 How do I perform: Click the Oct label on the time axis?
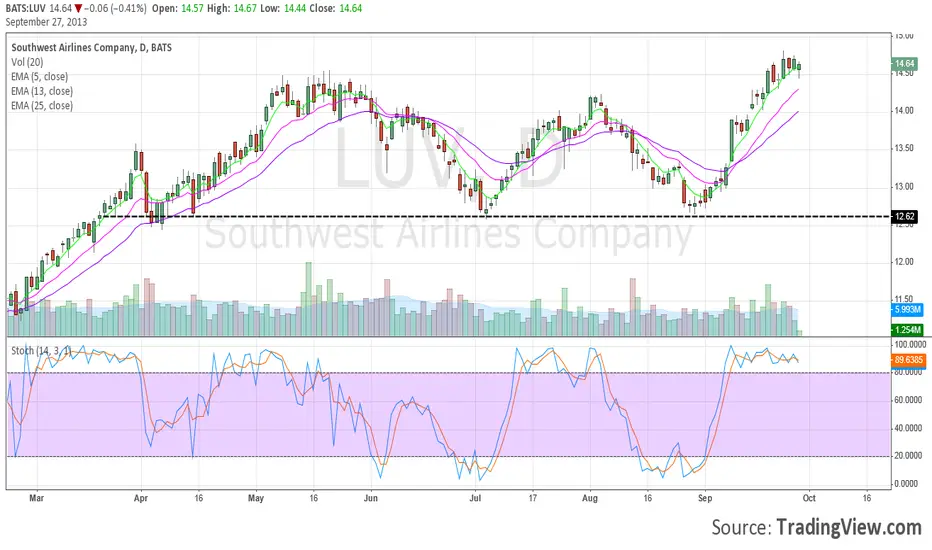(809, 498)
